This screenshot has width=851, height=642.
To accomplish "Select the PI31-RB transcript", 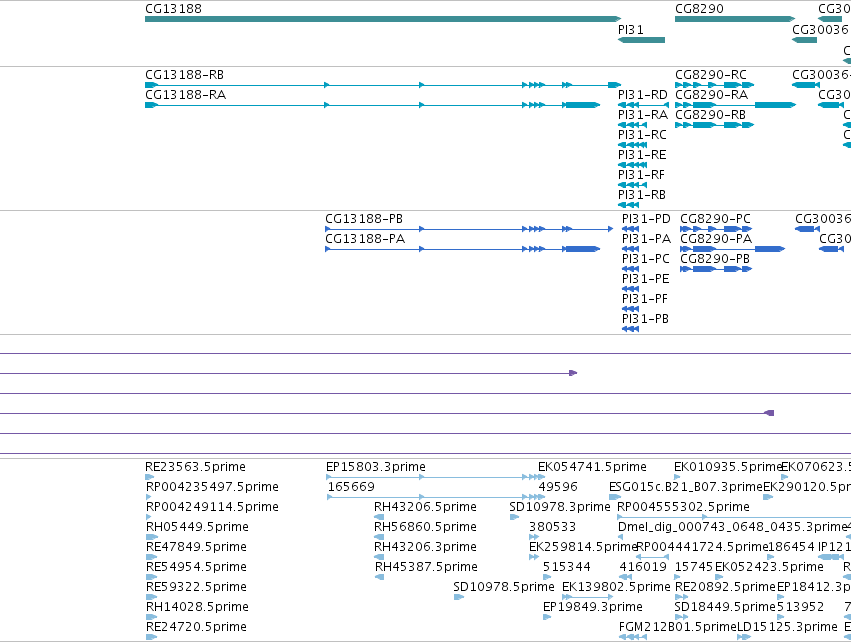I will pos(628,205).
